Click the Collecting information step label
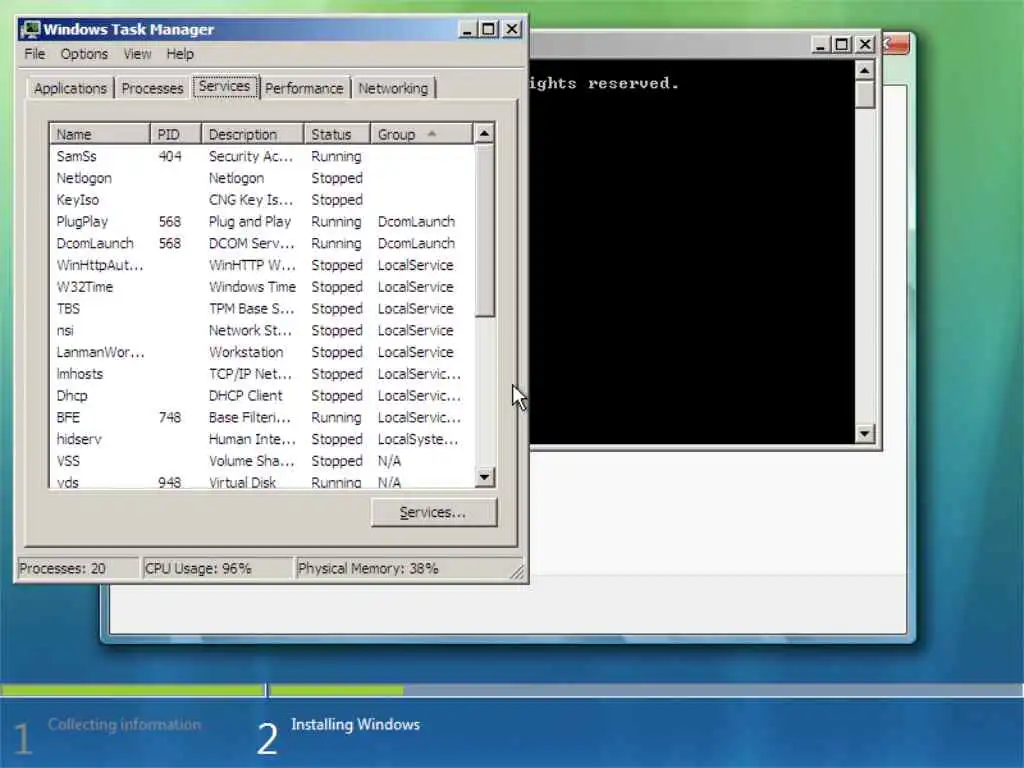1024x768 pixels. [x=124, y=724]
